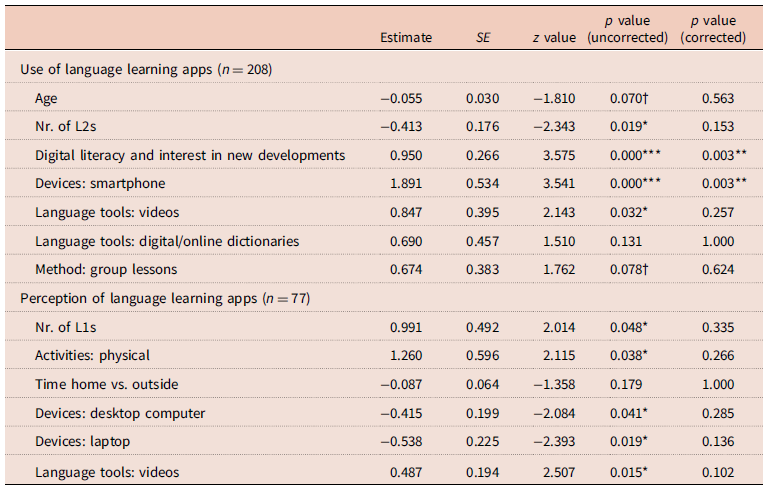Click the 'Devices: laptop' row label
This screenshot has width=767, height=488.
(83, 443)
